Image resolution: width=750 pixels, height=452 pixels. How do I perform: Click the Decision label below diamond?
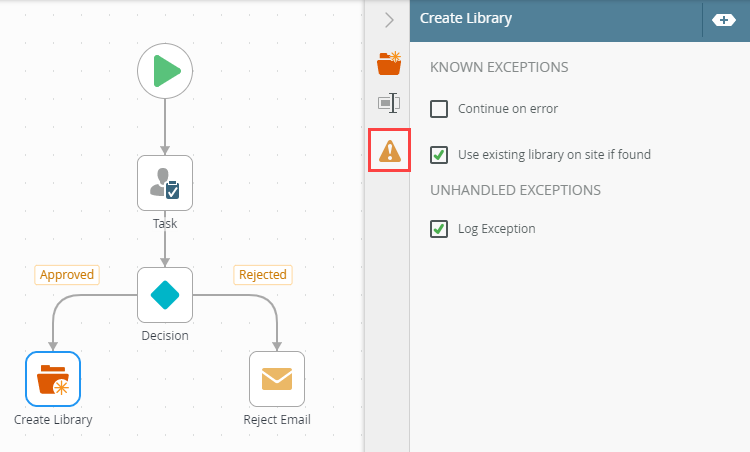point(165,336)
